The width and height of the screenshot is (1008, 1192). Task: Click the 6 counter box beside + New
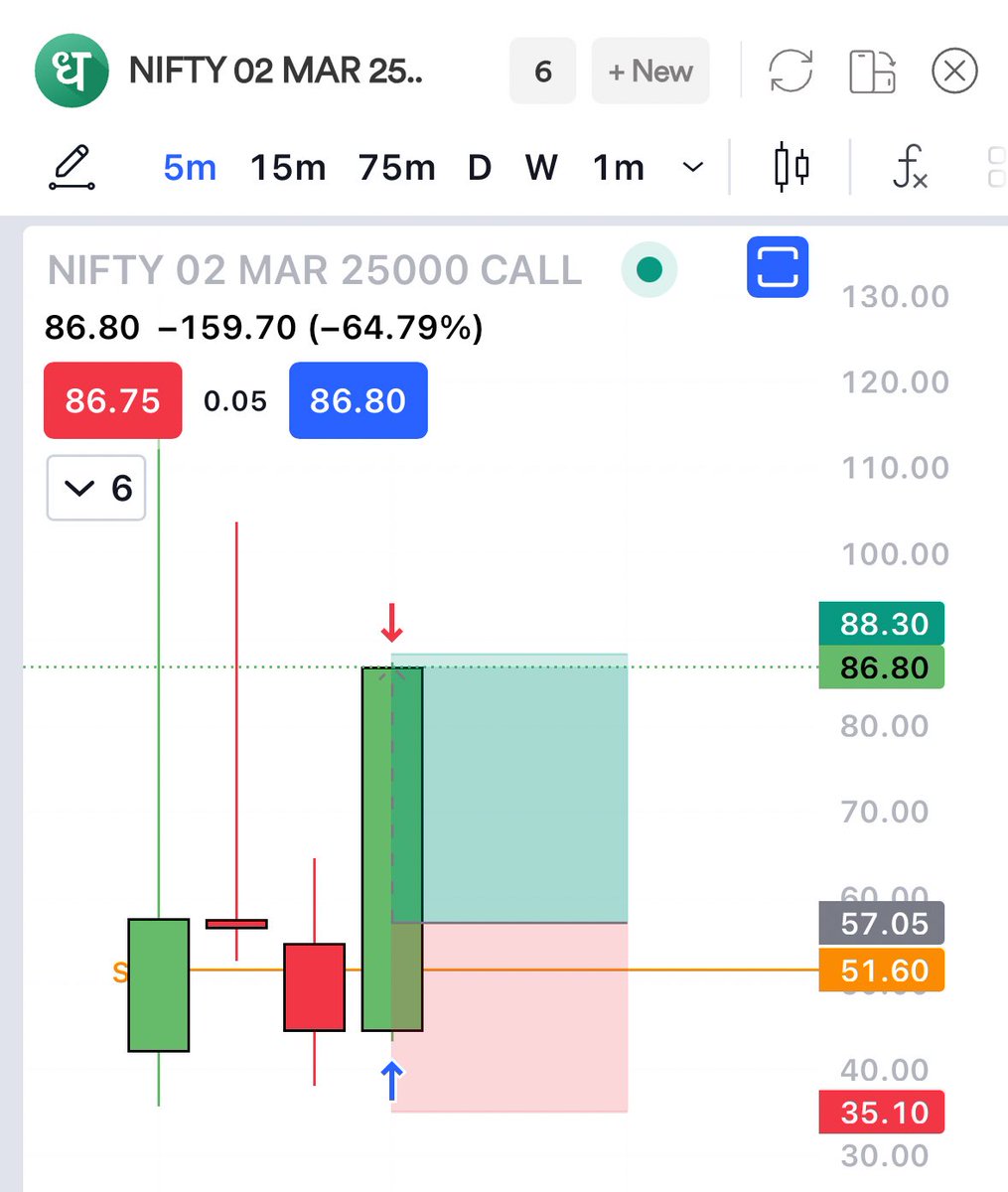point(542,71)
